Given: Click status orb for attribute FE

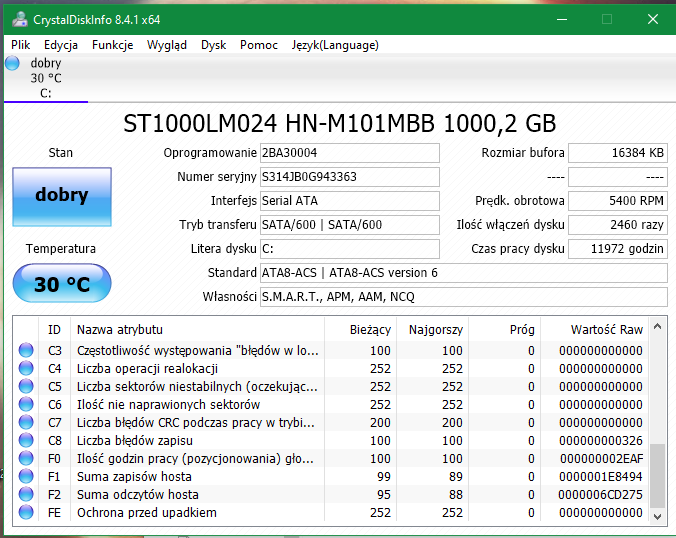Looking at the screenshot, I should [26, 512].
